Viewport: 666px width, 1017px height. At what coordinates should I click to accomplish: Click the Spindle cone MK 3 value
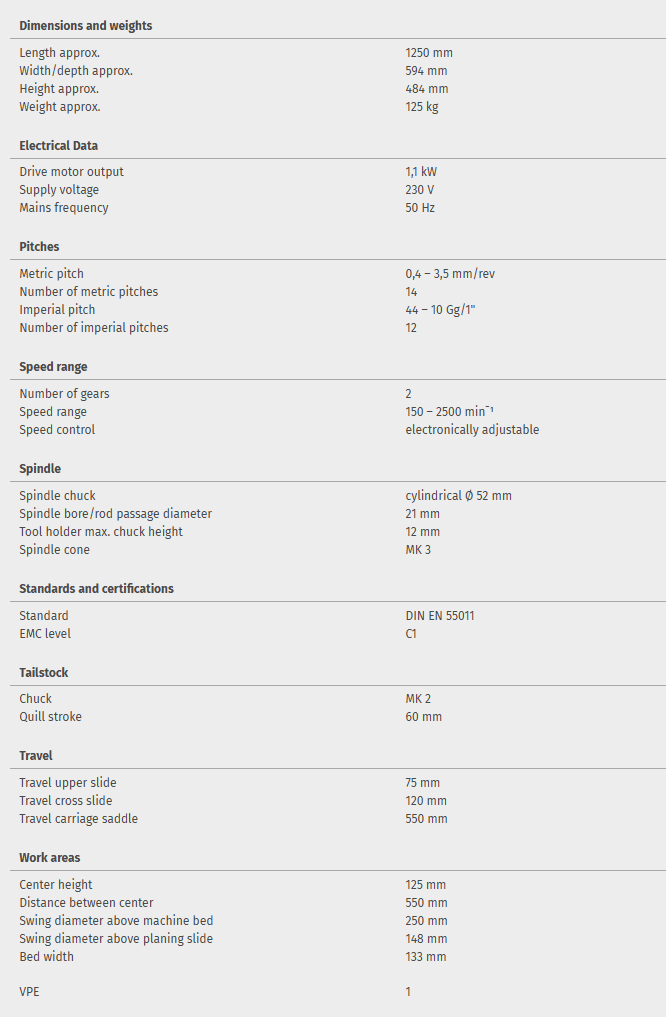[418, 550]
